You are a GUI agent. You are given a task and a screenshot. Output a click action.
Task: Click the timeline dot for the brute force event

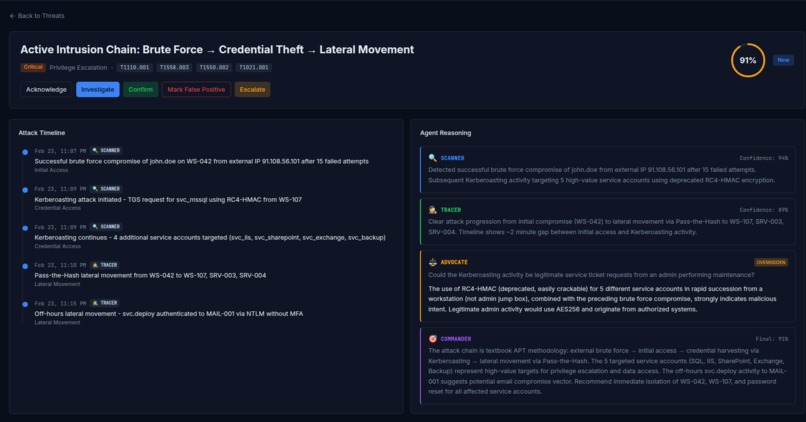click(25, 152)
